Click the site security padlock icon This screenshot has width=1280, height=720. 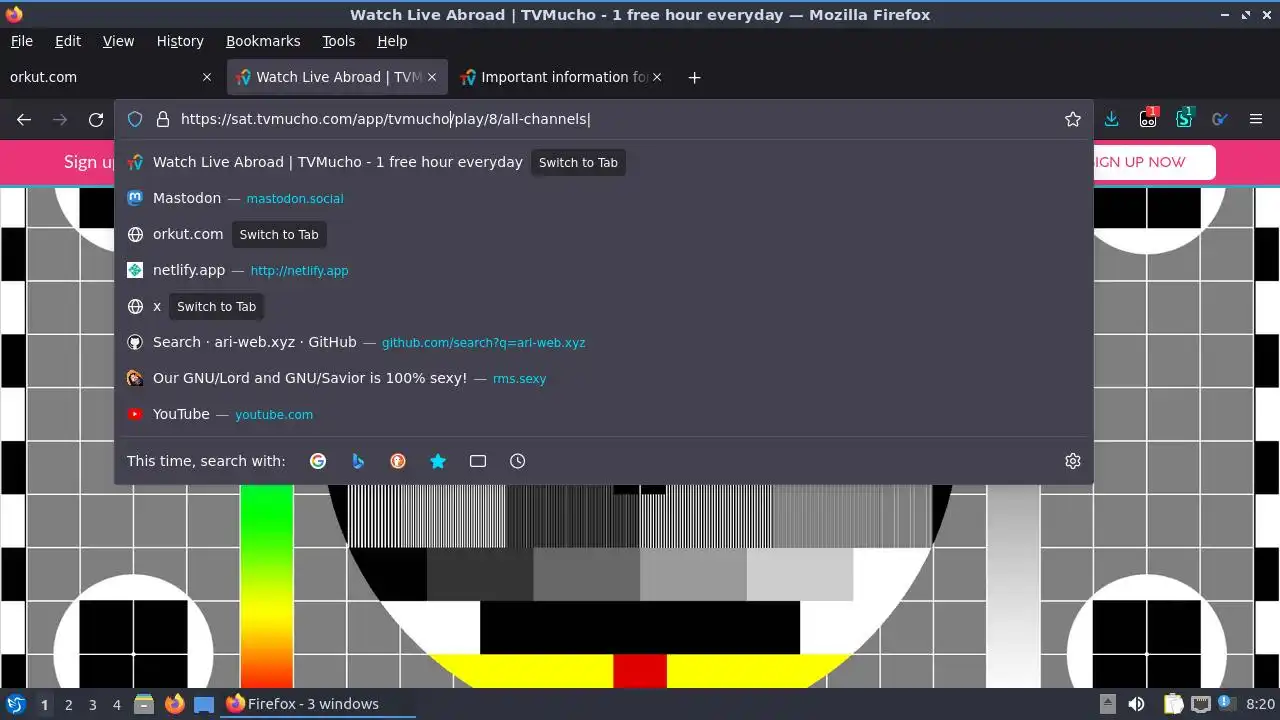click(163, 119)
